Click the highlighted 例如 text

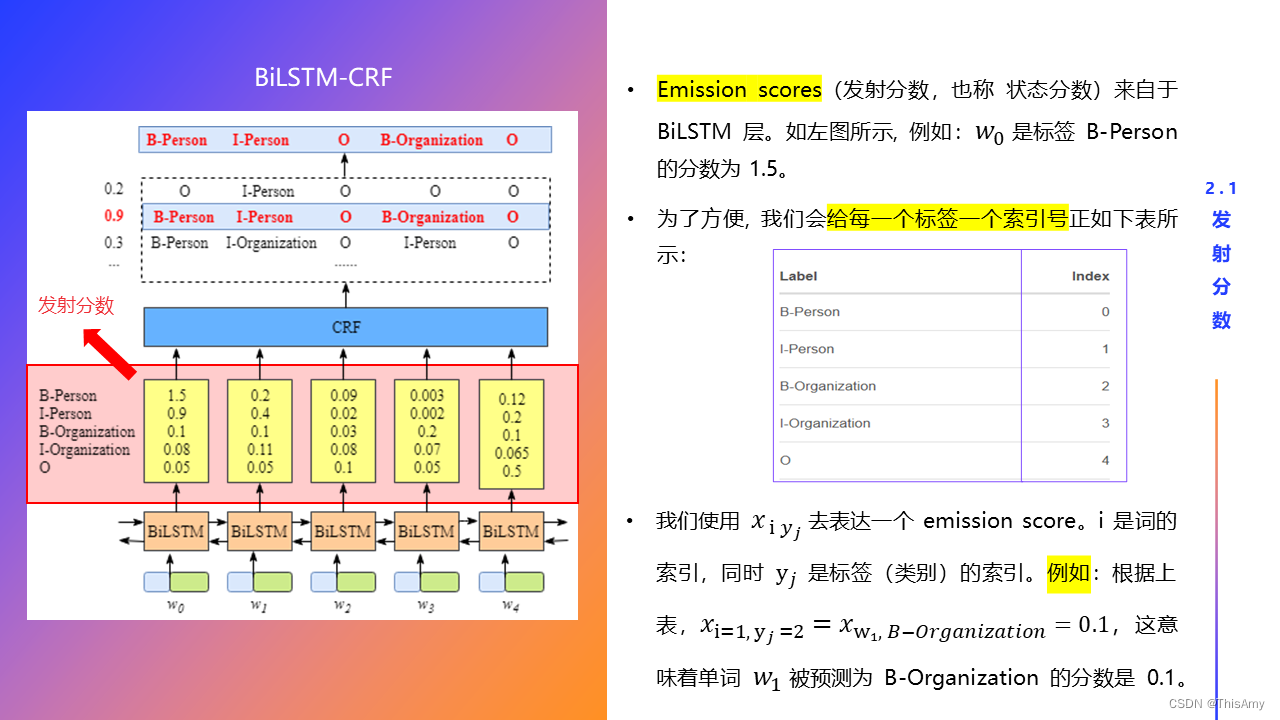(x=1069, y=574)
